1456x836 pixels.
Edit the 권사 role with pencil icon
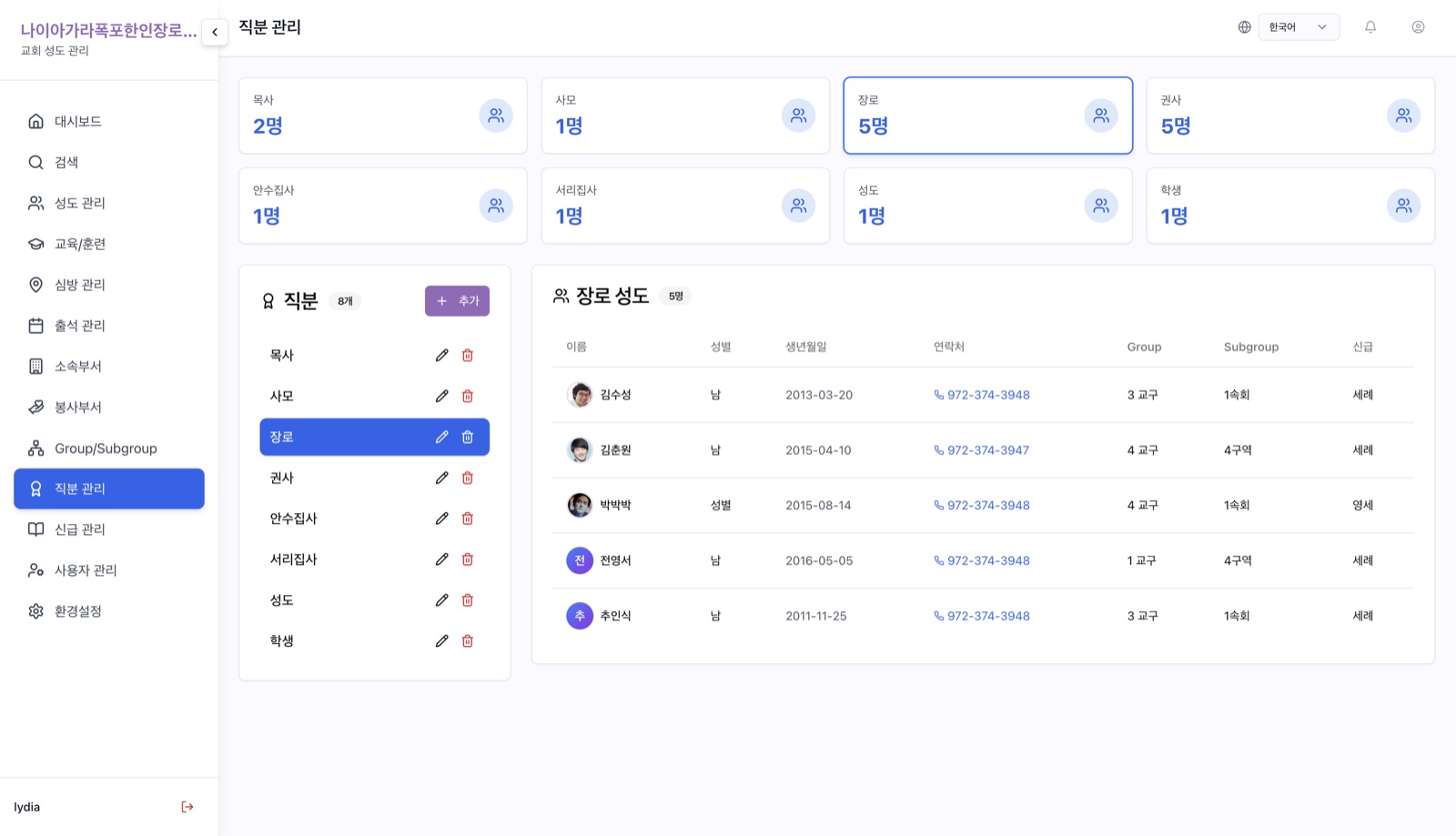[x=441, y=478]
